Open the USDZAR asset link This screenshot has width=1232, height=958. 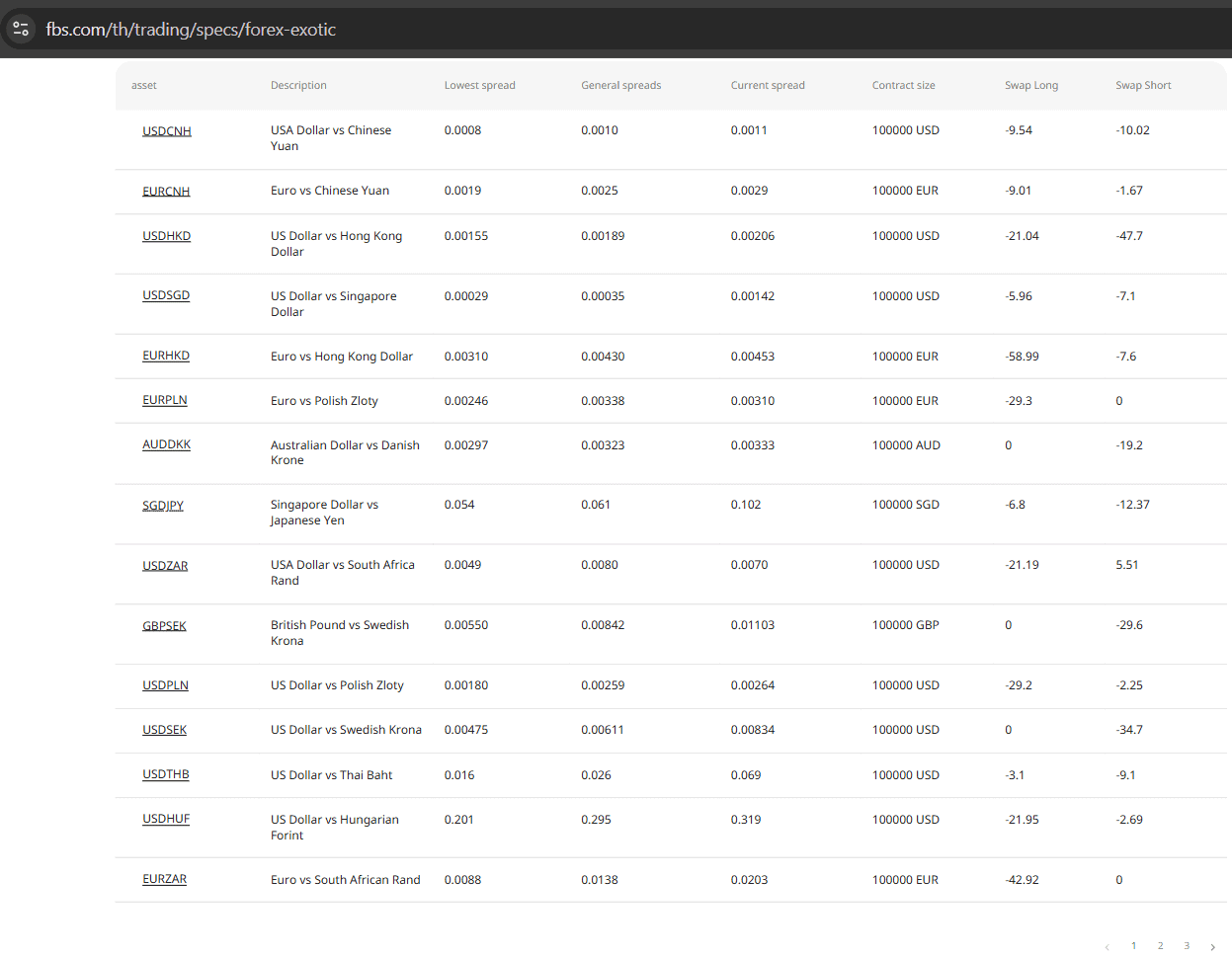tap(165, 566)
